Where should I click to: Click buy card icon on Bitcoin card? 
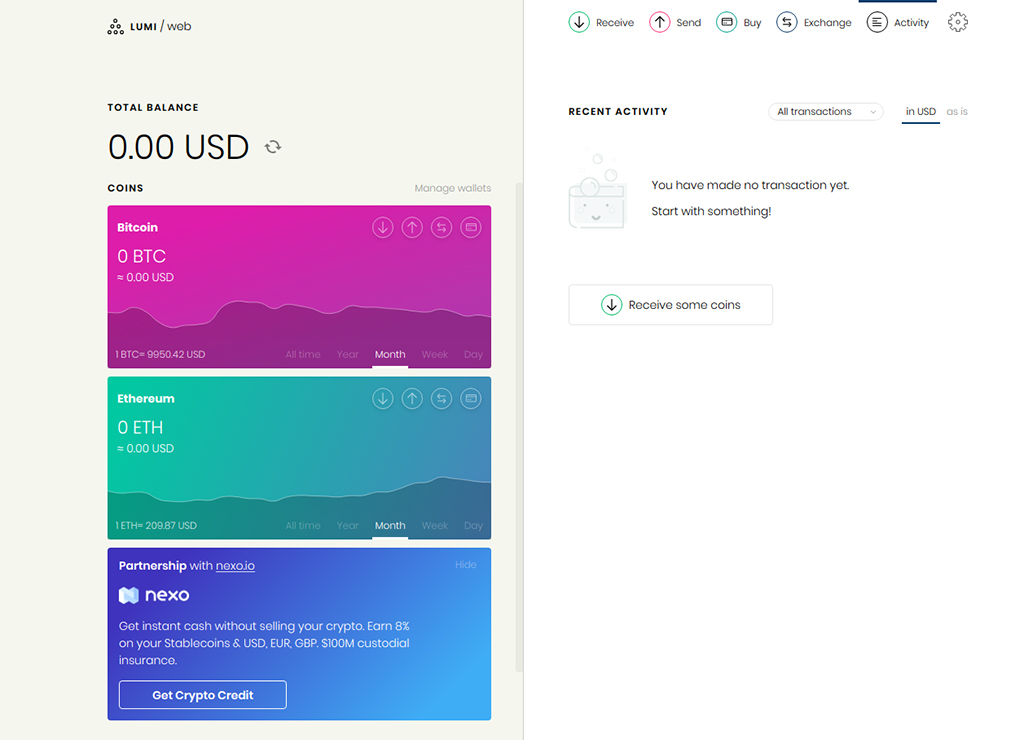[471, 227]
